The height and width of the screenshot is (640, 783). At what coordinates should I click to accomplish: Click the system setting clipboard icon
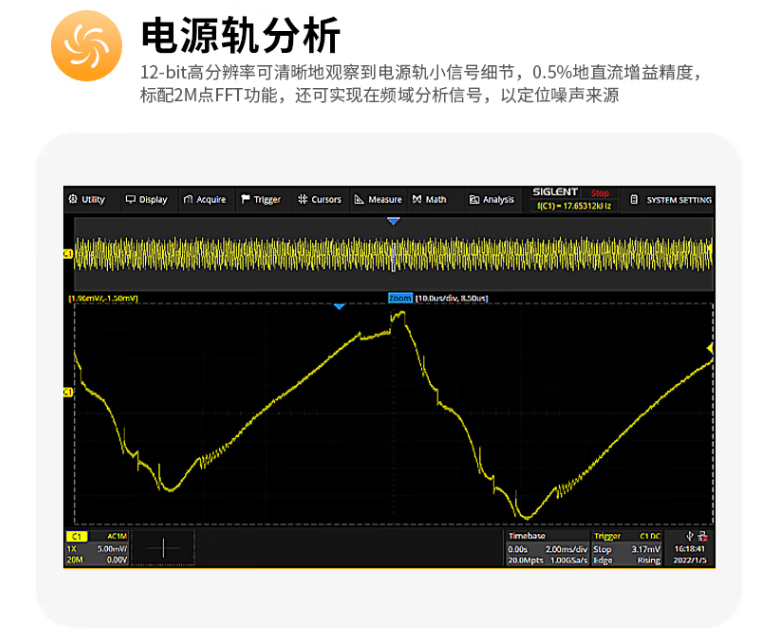(x=634, y=199)
